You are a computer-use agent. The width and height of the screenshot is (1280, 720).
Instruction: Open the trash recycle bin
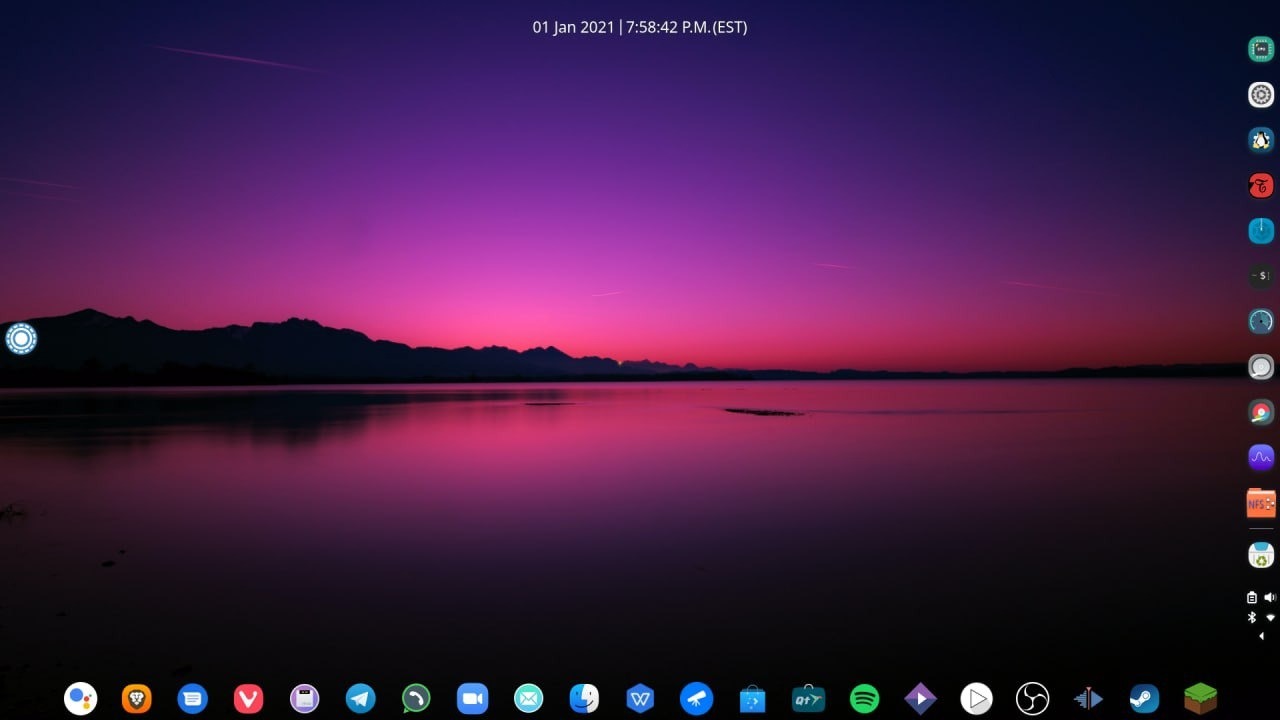click(1261, 555)
